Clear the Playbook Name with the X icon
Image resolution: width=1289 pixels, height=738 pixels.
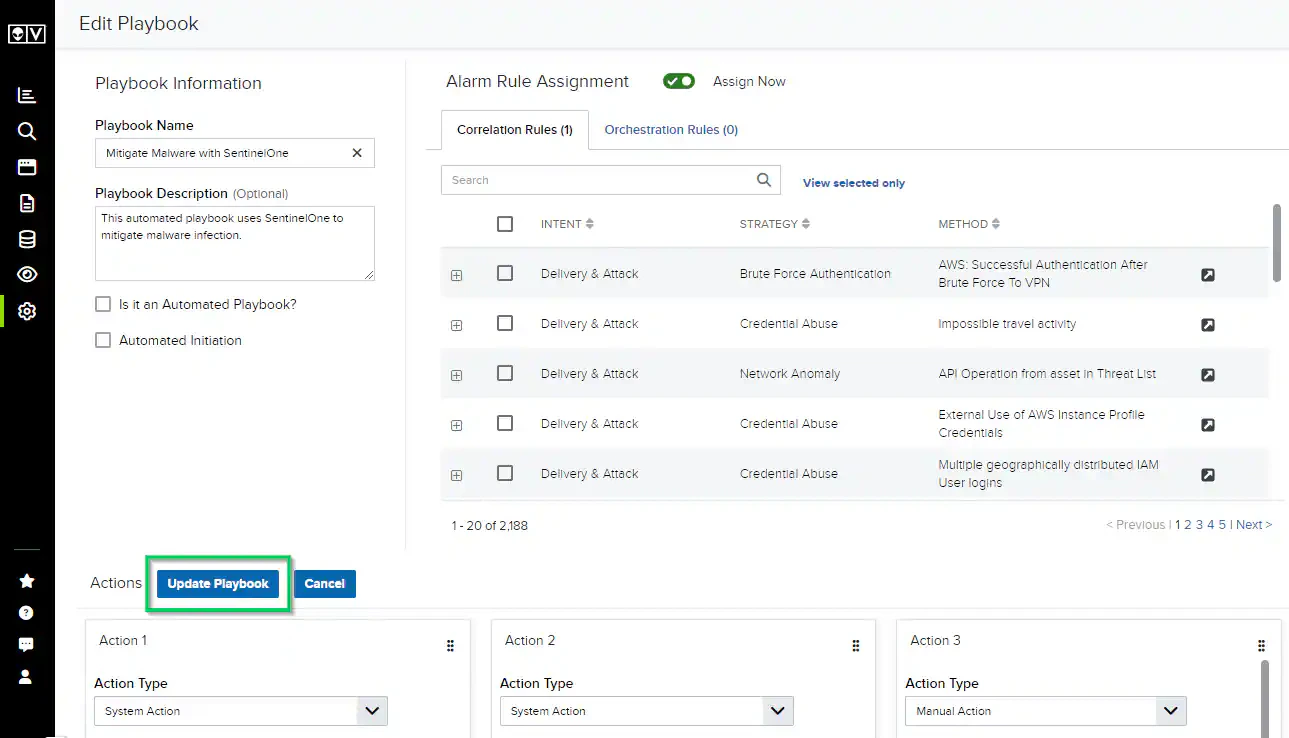tap(357, 153)
